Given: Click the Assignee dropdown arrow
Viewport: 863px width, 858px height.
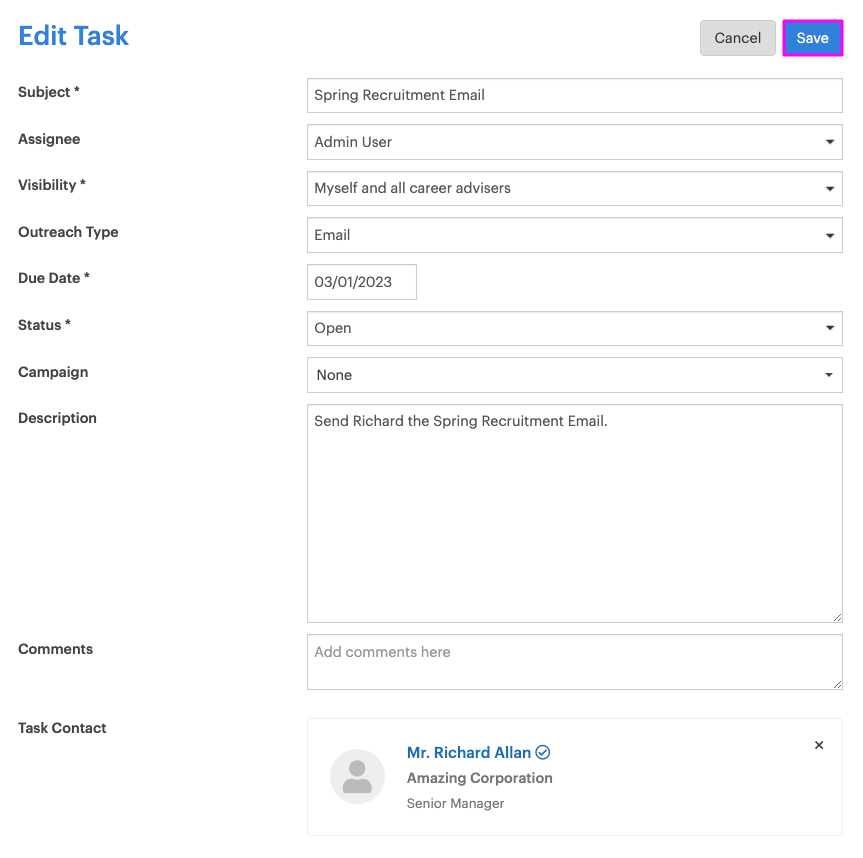Looking at the screenshot, I should pyautogui.click(x=829, y=142).
